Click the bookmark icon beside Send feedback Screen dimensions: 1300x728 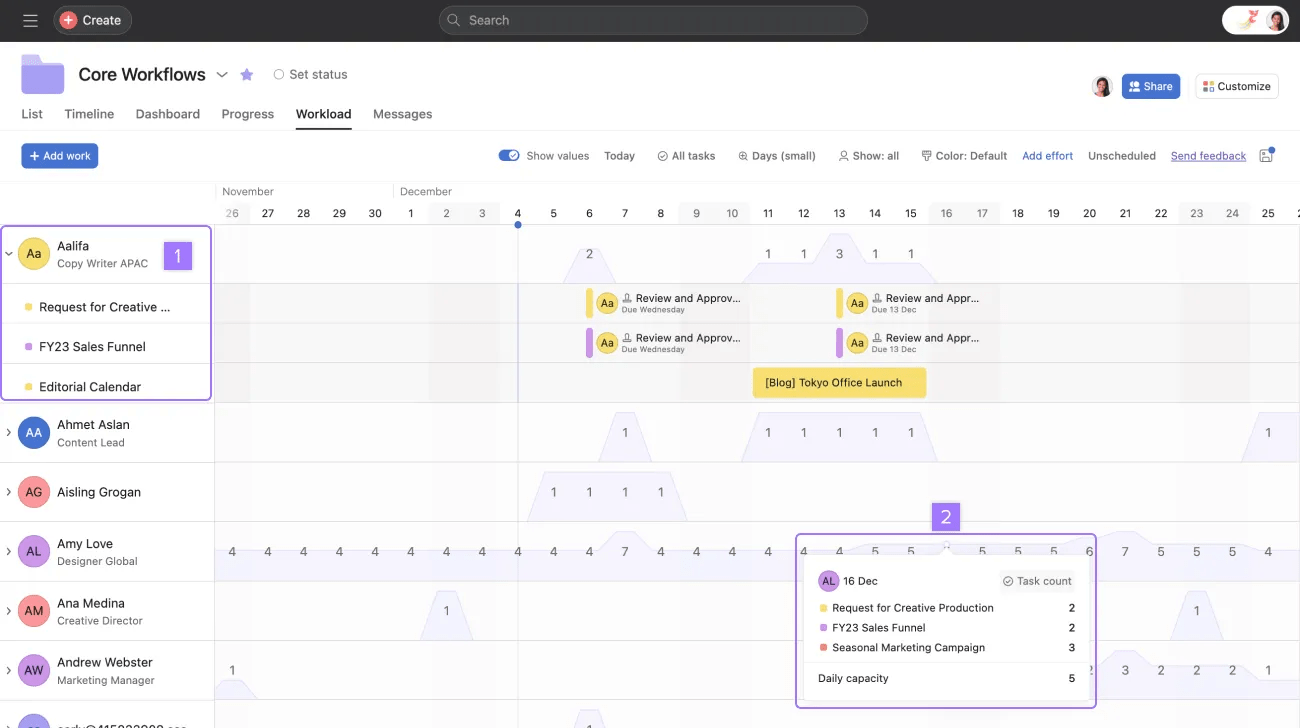click(x=1266, y=155)
